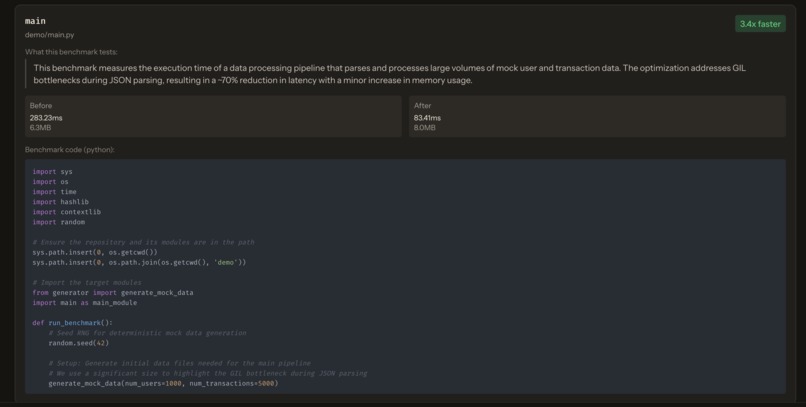Click the 'def run_benchmark():' line
The height and width of the screenshot is (407, 806).
(x=72, y=323)
